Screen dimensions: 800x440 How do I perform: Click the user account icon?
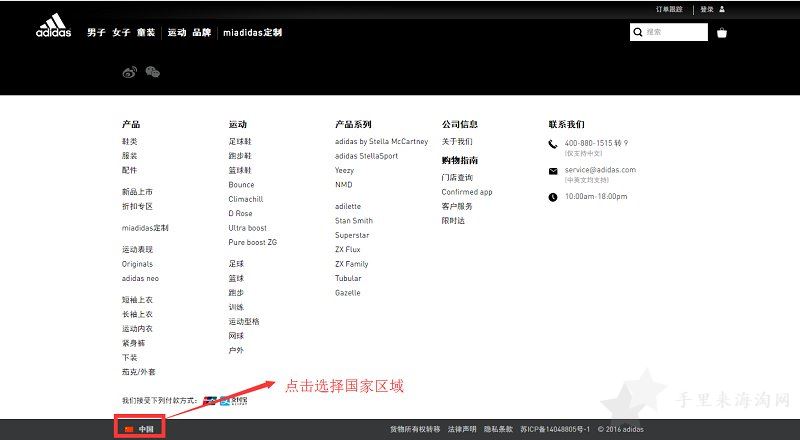(x=722, y=9)
